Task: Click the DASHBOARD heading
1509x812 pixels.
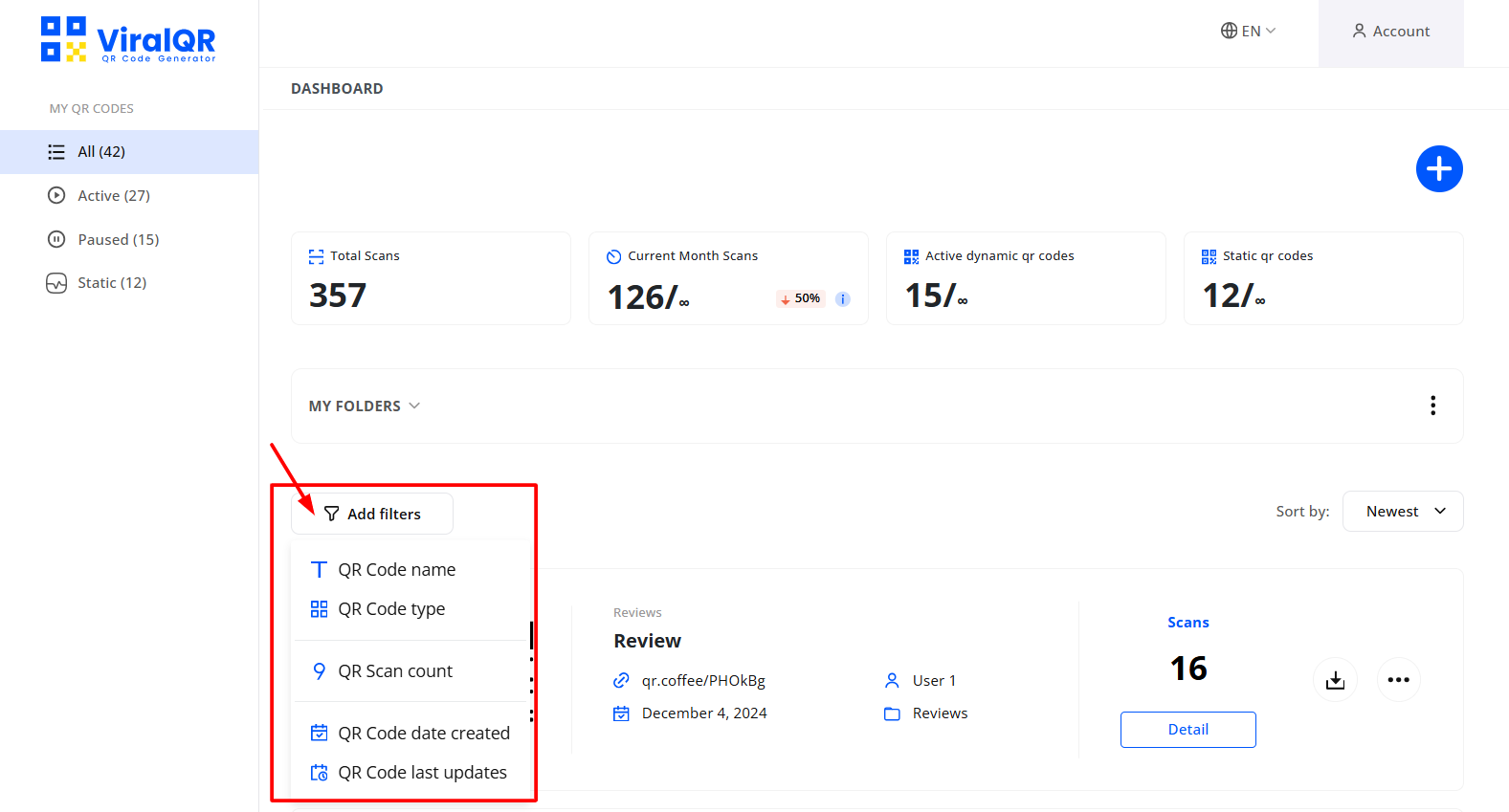Action: pos(337,89)
